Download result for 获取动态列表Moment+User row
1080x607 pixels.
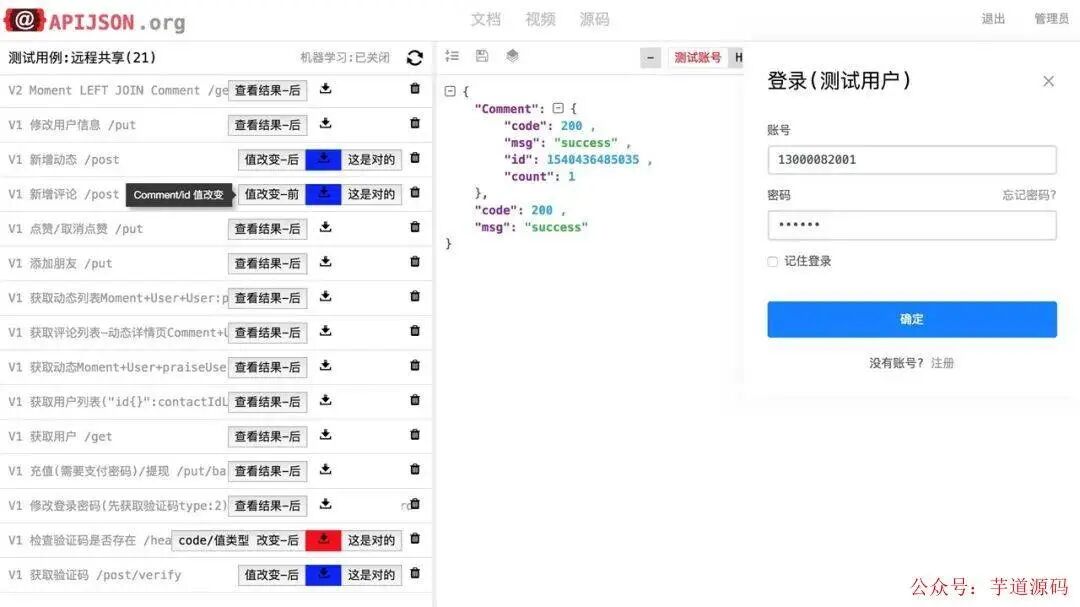point(326,296)
